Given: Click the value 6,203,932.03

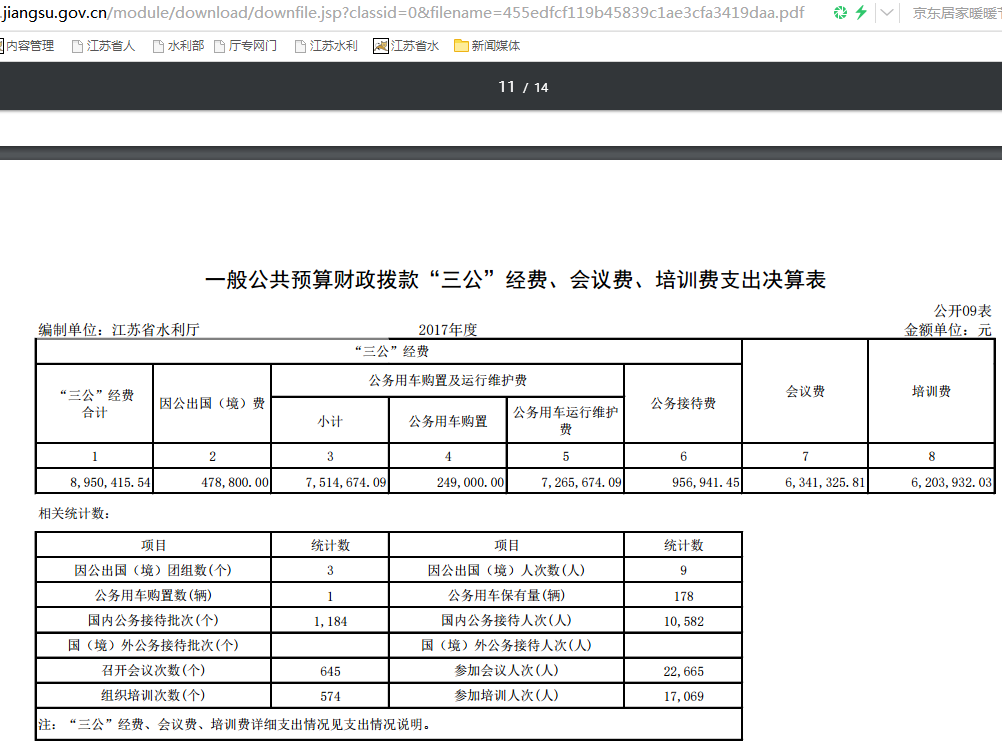Looking at the screenshot, I should (952, 482).
